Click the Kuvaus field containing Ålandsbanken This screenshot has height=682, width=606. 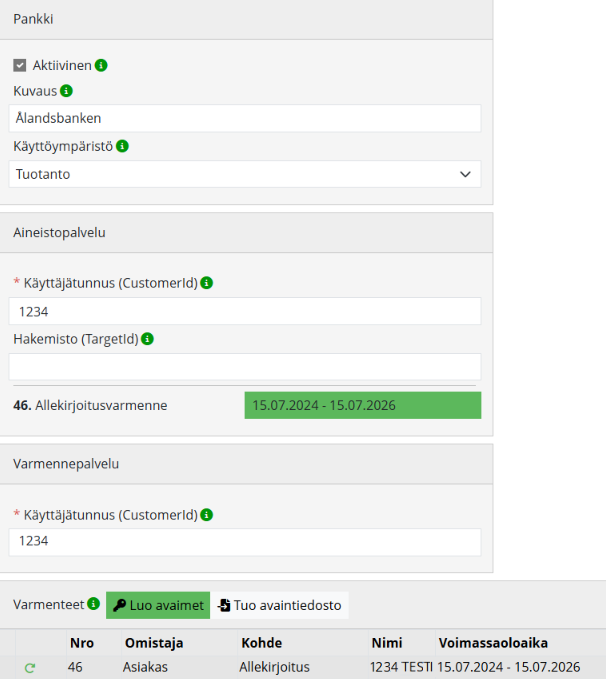point(244,118)
